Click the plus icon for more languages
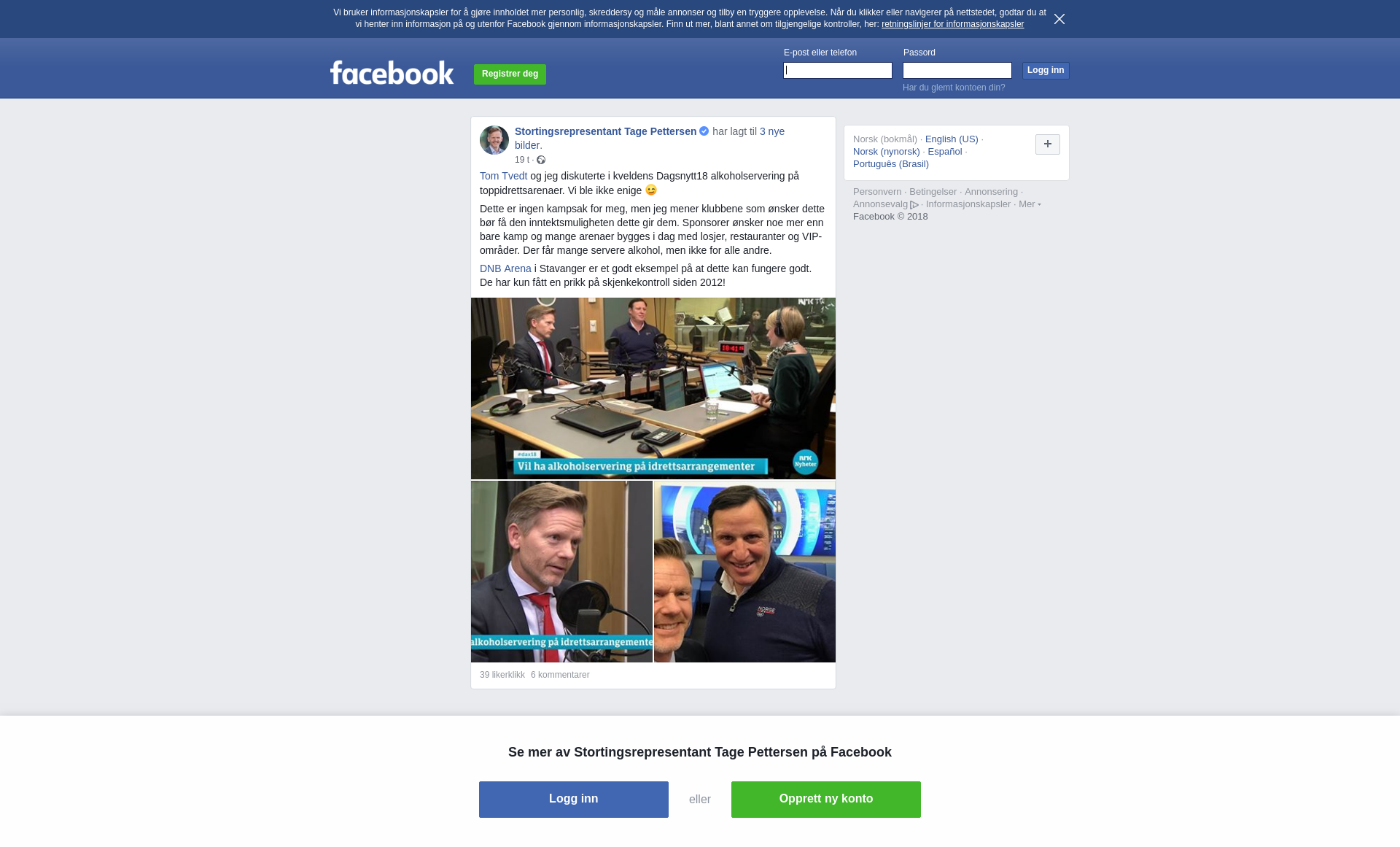The height and width of the screenshot is (847, 1400). click(x=1048, y=144)
